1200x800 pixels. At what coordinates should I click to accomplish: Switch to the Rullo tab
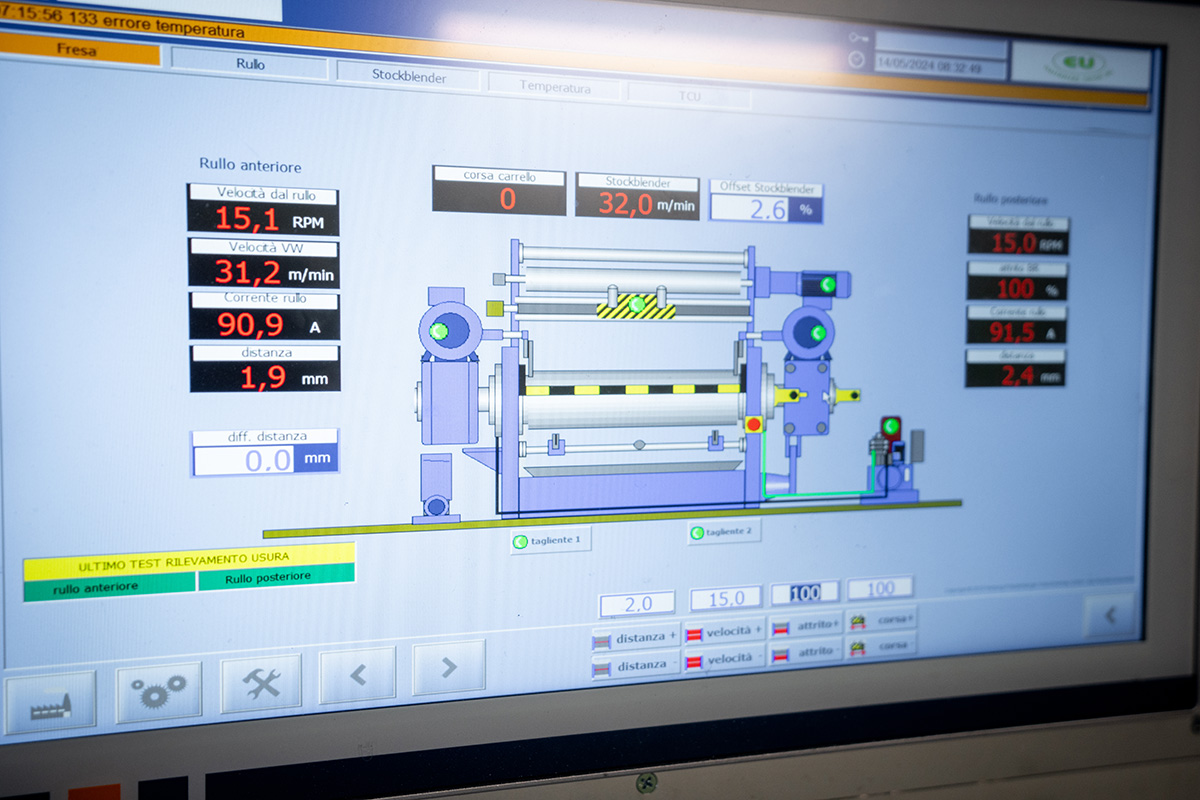[x=250, y=64]
